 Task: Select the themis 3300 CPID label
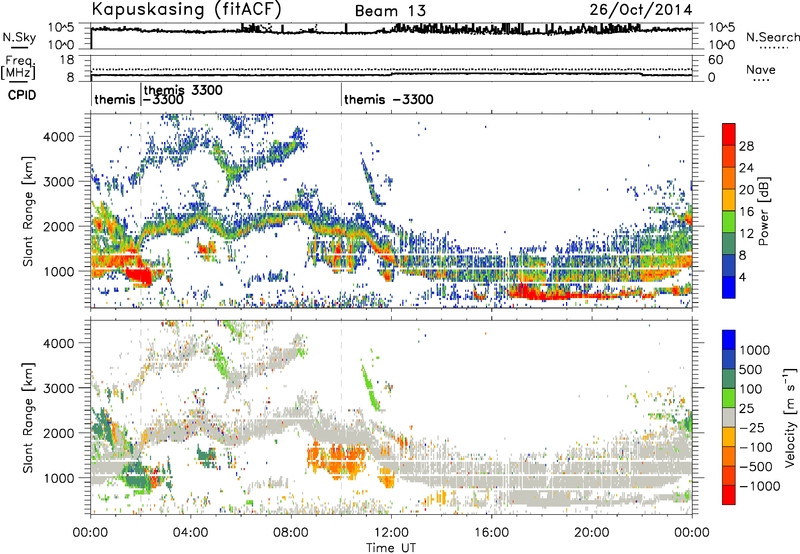tap(183, 90)
